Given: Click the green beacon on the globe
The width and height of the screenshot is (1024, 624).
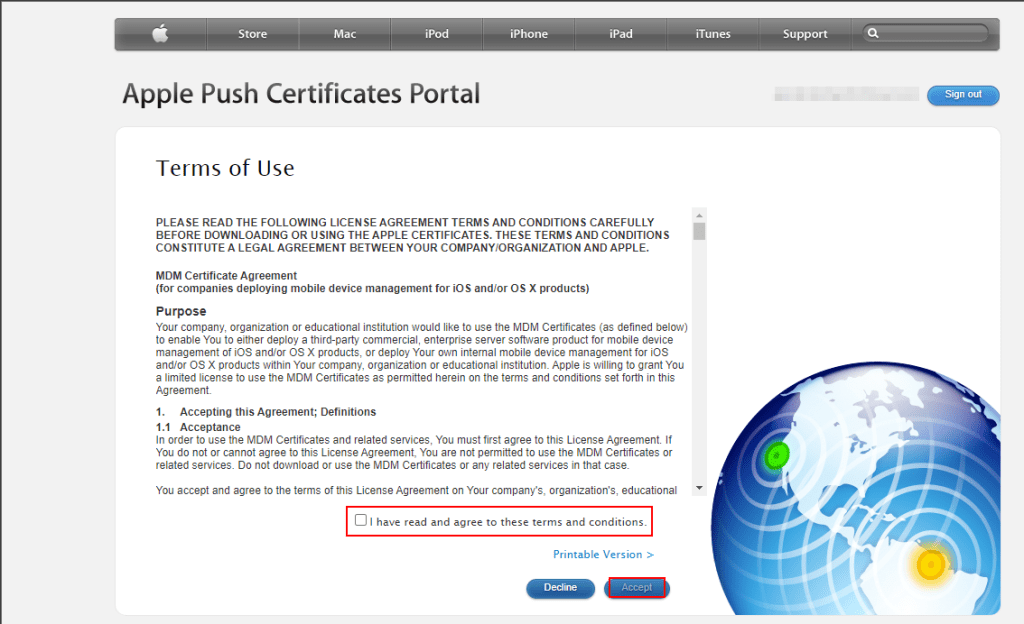Looking at the screenshot, I should 776,457.
